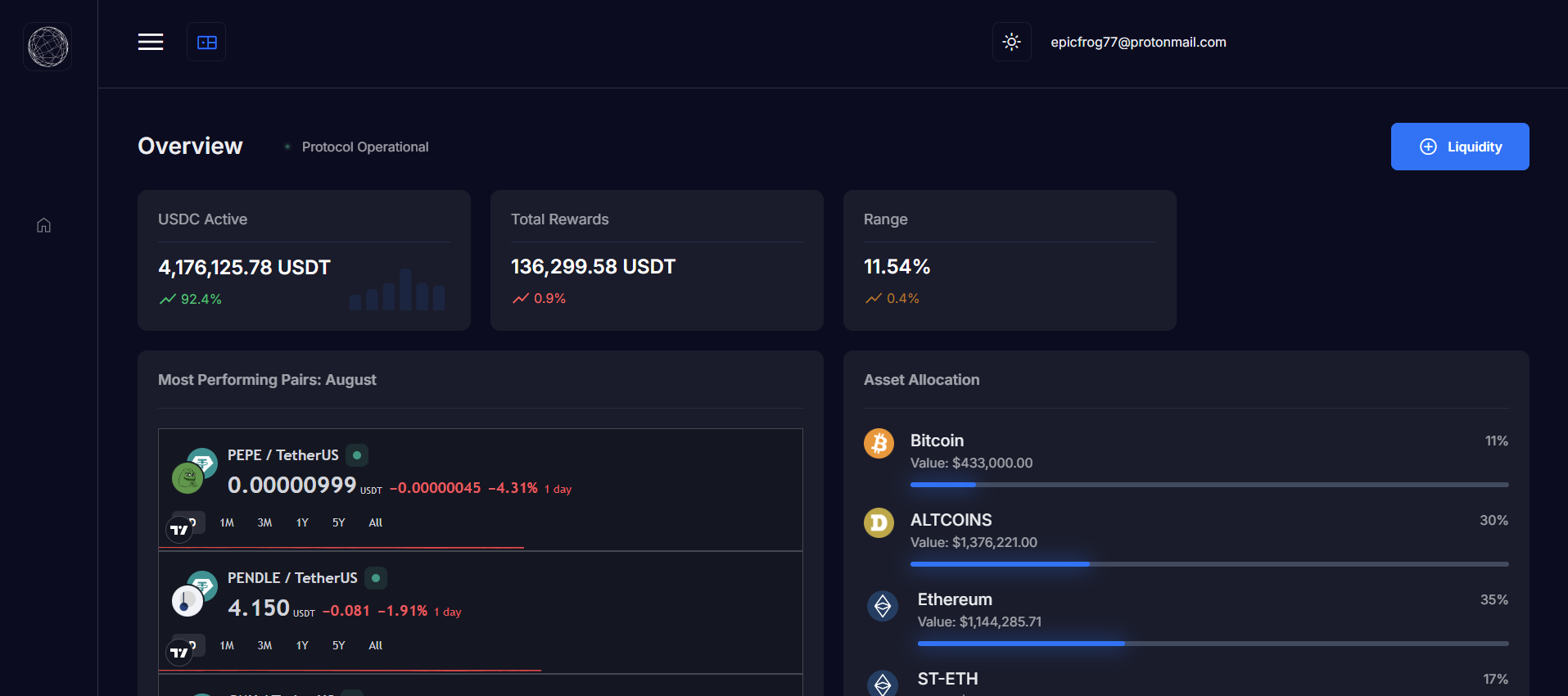Select 1M range on PEPE chart
The height and width of the screenshot is (696, 1568).
227,522
